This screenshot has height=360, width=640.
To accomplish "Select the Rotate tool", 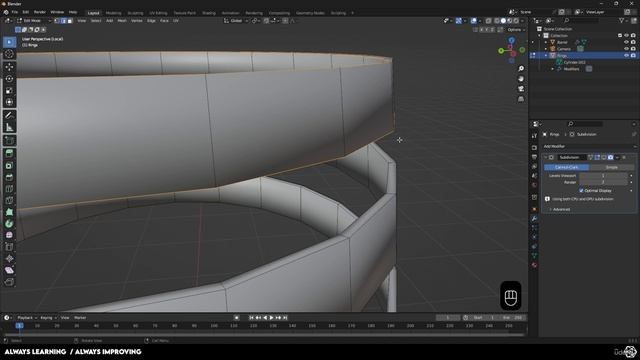I will coord(9,79).
